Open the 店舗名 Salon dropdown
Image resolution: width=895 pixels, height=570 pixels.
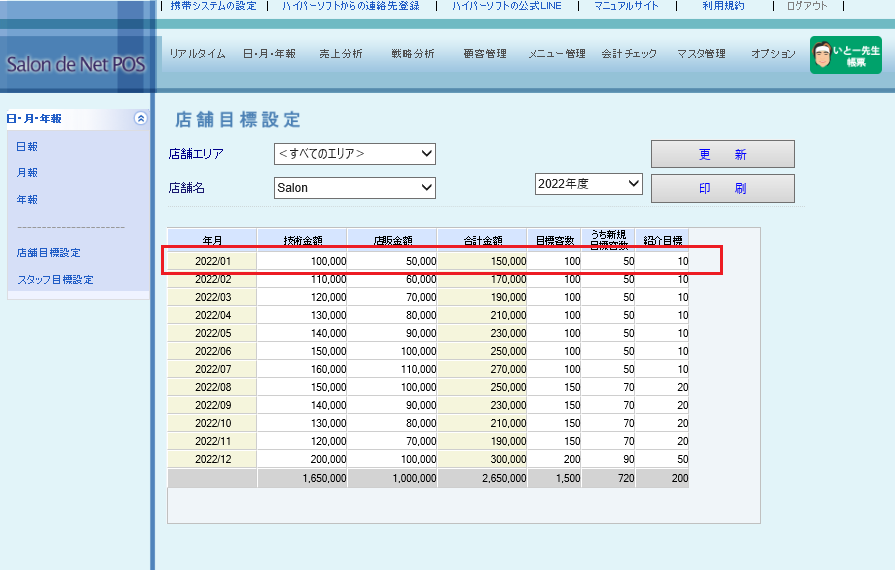tap(355, 188)
